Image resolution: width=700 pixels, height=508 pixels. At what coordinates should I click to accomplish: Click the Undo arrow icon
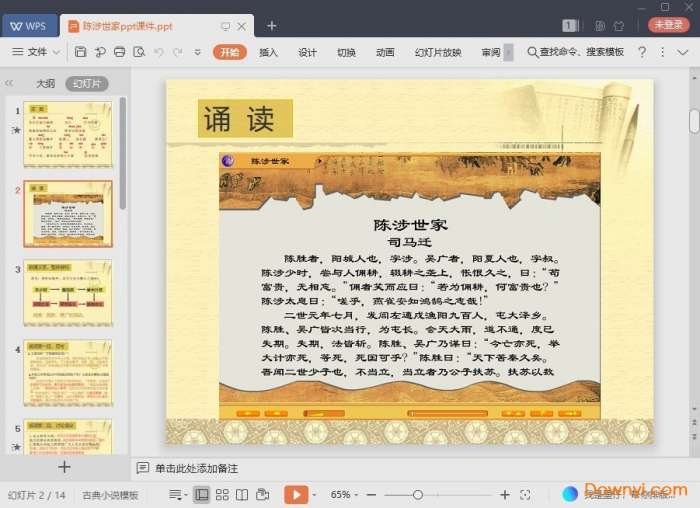158,52
